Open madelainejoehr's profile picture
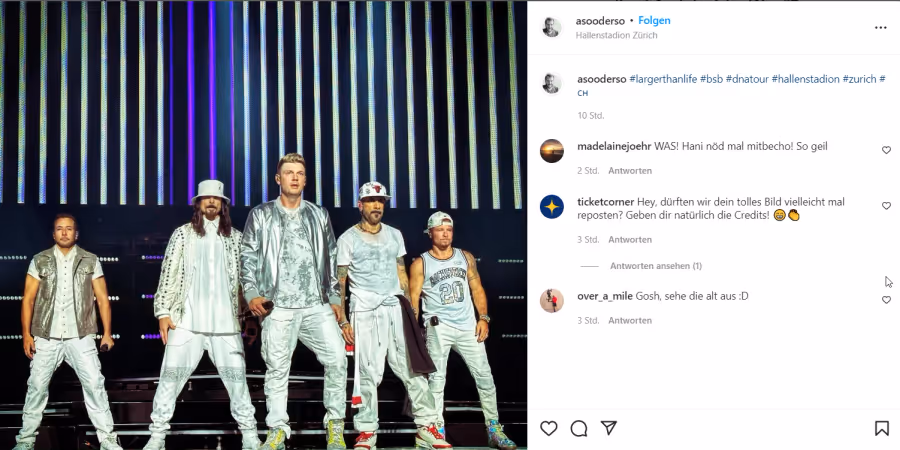 552,151
